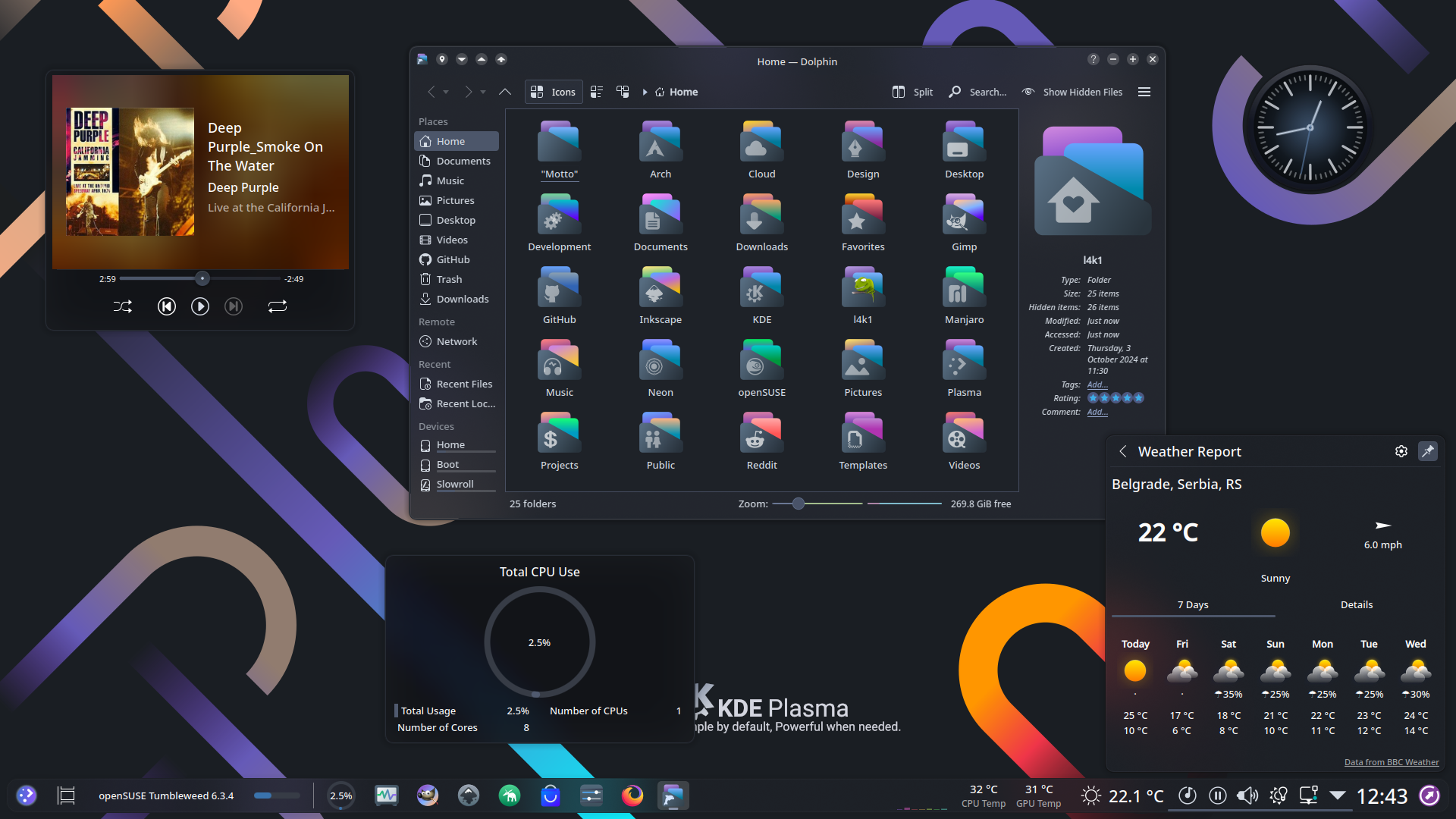This screenshot has height=819, width=1456.
Task: Open Search in Dolphin toolbar
Action: (x=977, y=92)
